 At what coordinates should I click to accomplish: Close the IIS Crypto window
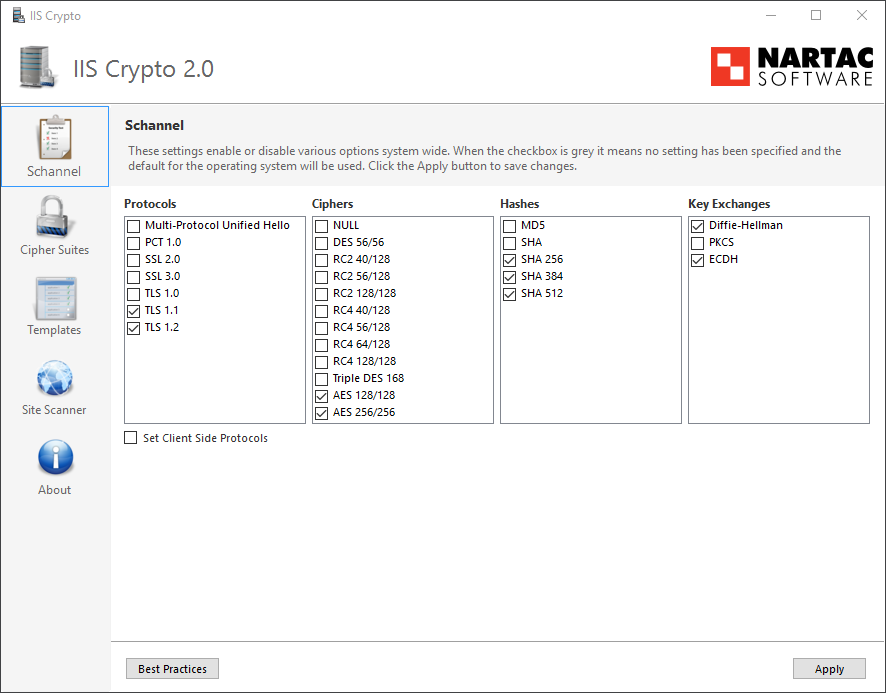(862, 15)
